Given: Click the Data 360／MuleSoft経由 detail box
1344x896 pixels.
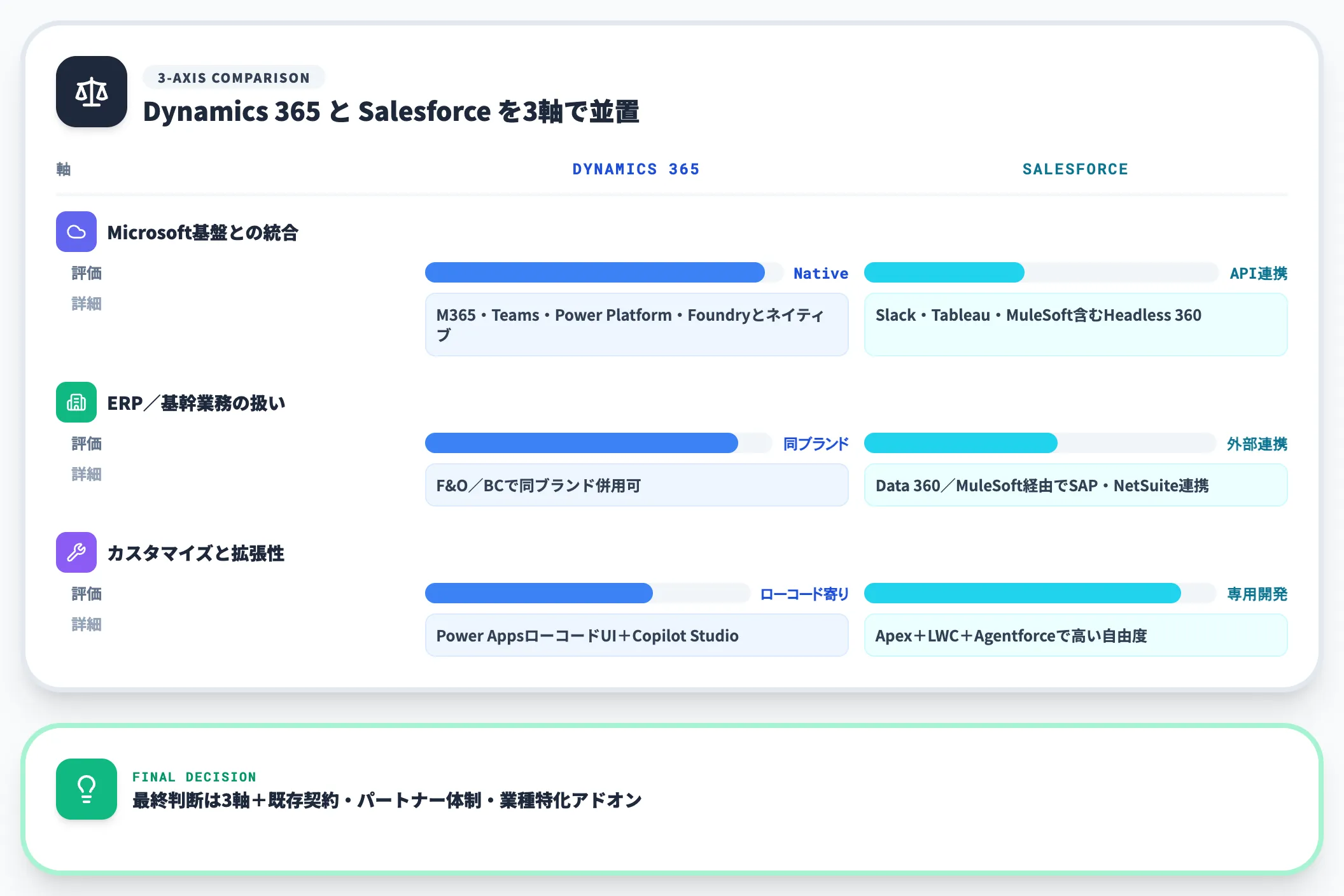Looking at the screenshot, I should pos(1075,485).
